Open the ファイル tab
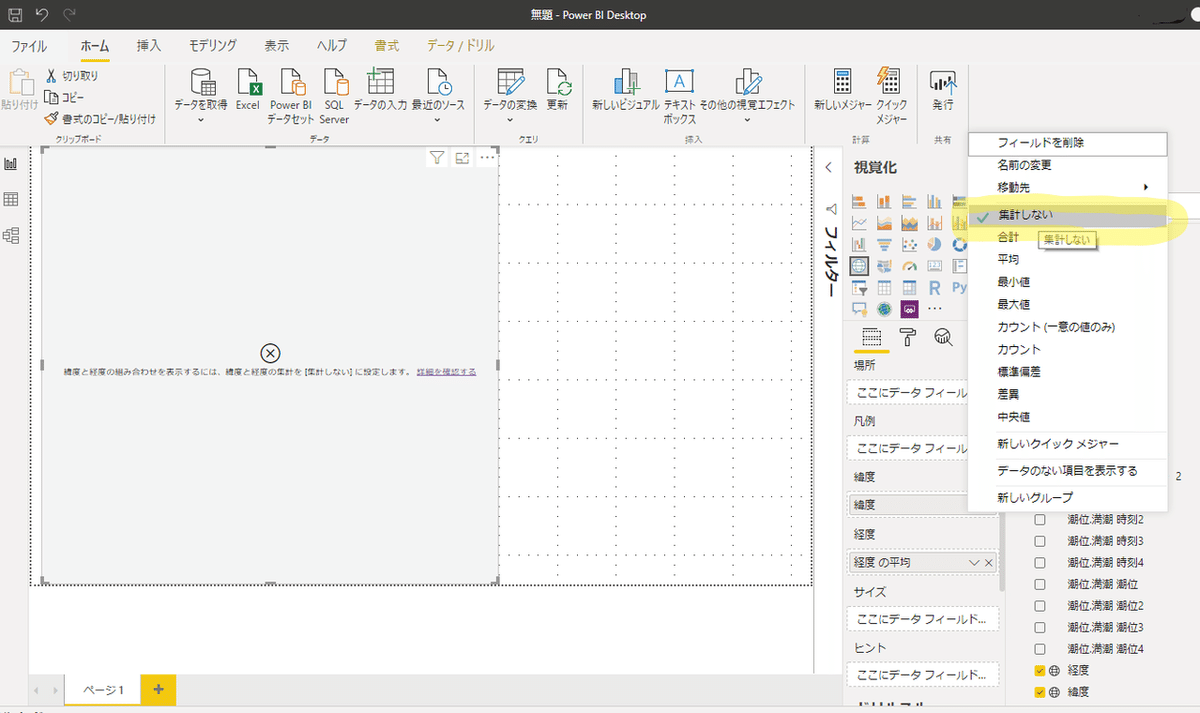Viewport: 1200px width, 713px height. (x=29, y=45)
